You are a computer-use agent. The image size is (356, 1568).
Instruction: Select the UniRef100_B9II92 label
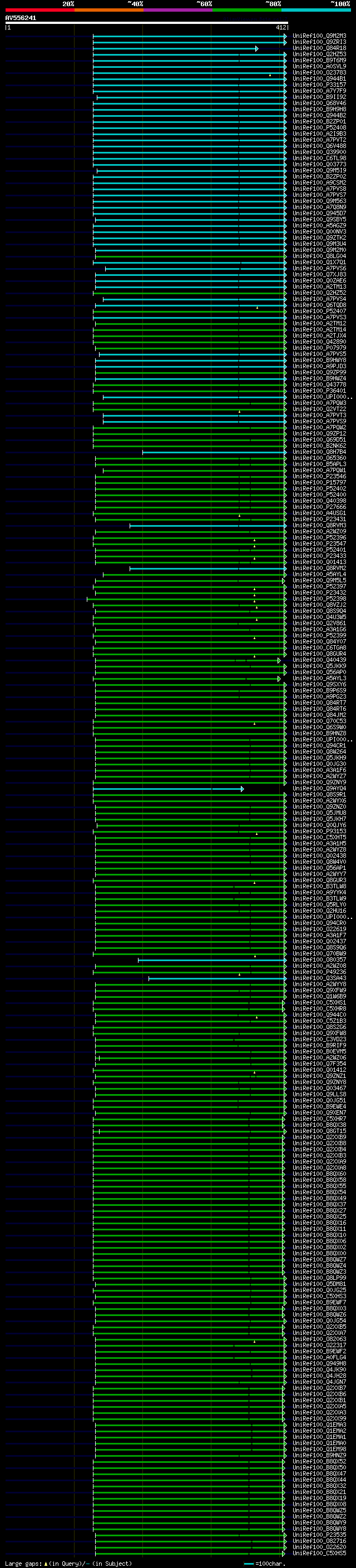pos(319,97)
